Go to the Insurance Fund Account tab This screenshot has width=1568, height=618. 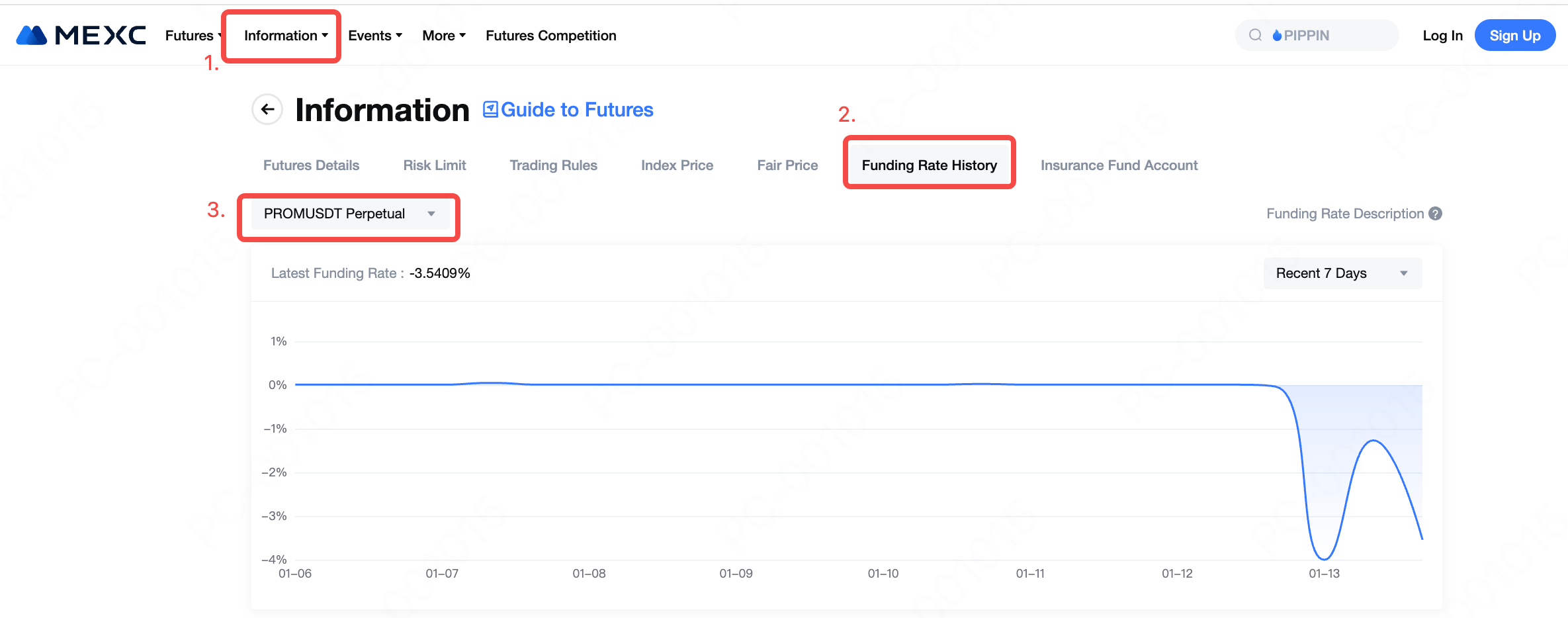click(1119, 165)
